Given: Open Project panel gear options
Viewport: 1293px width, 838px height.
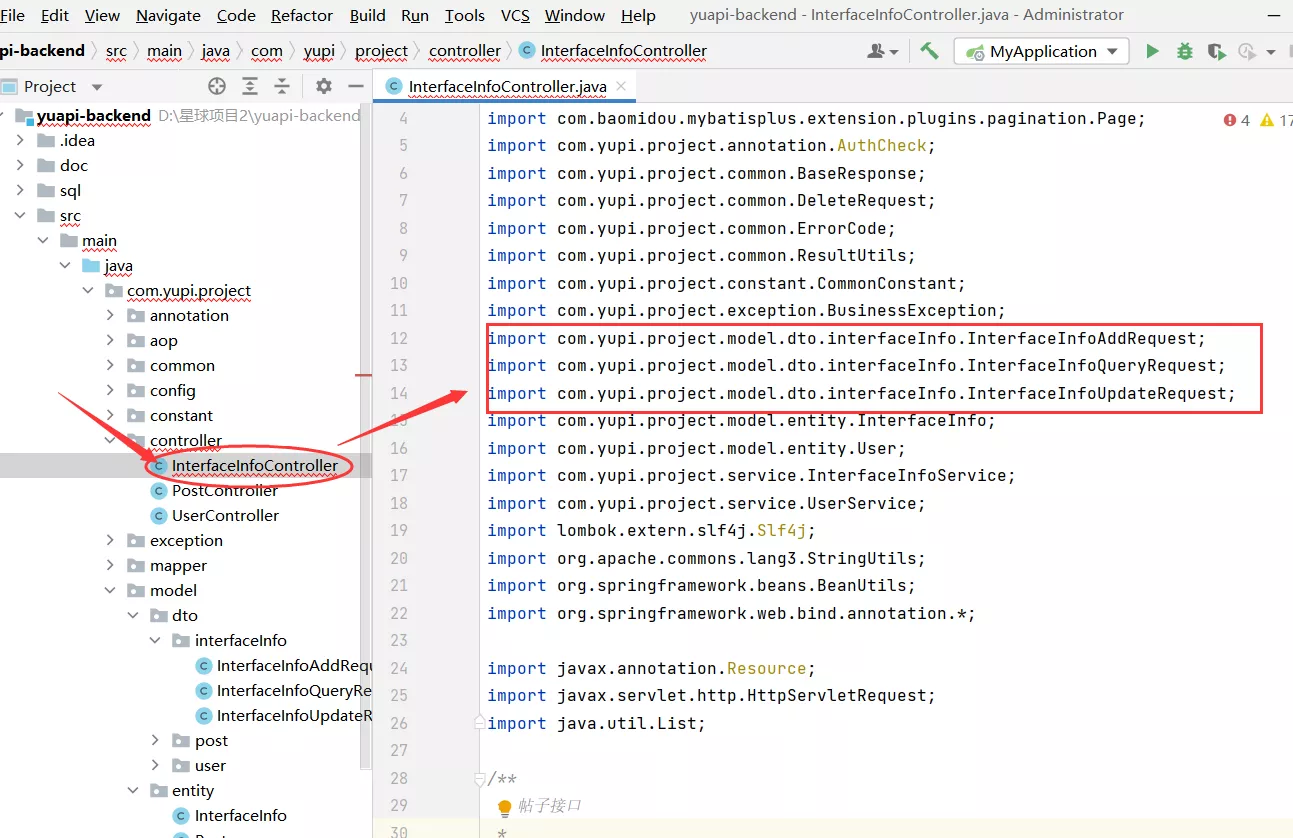Looking at the screenshot, I should click(x=323, y=86).
